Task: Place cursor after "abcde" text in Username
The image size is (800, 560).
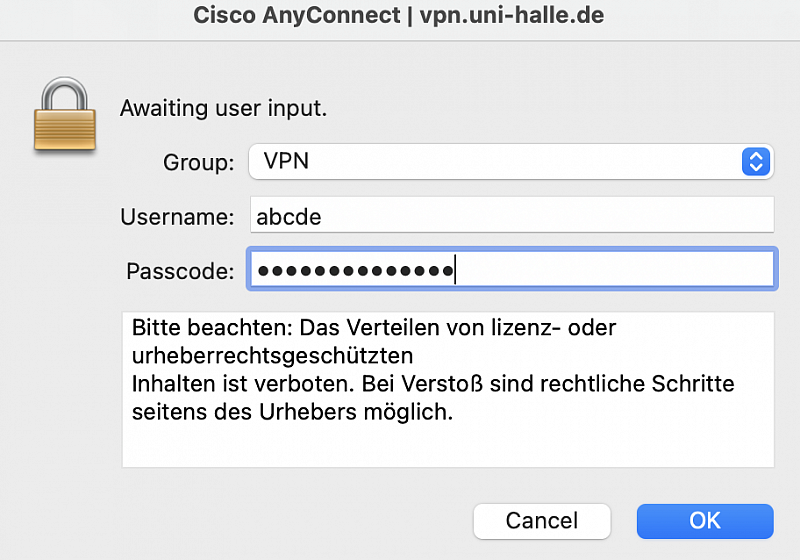Action: tap(323, 217)
